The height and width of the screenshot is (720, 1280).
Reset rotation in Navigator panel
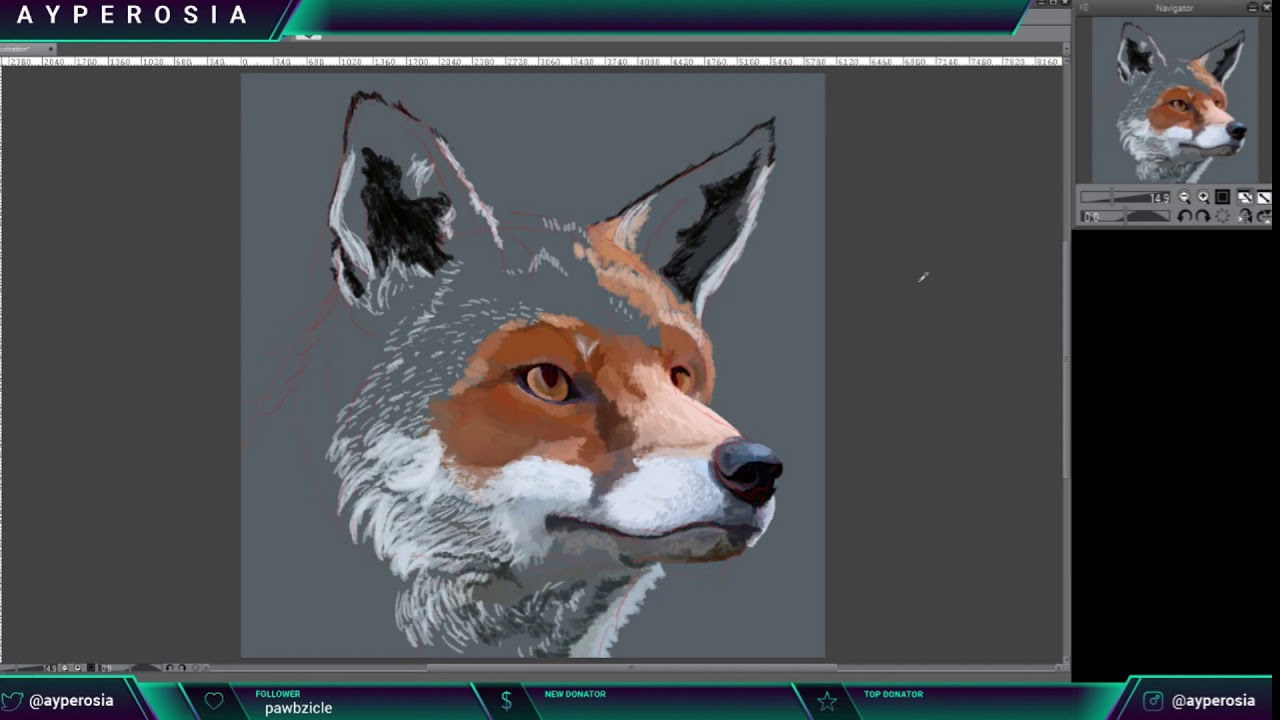click(x=1222, y=216)
